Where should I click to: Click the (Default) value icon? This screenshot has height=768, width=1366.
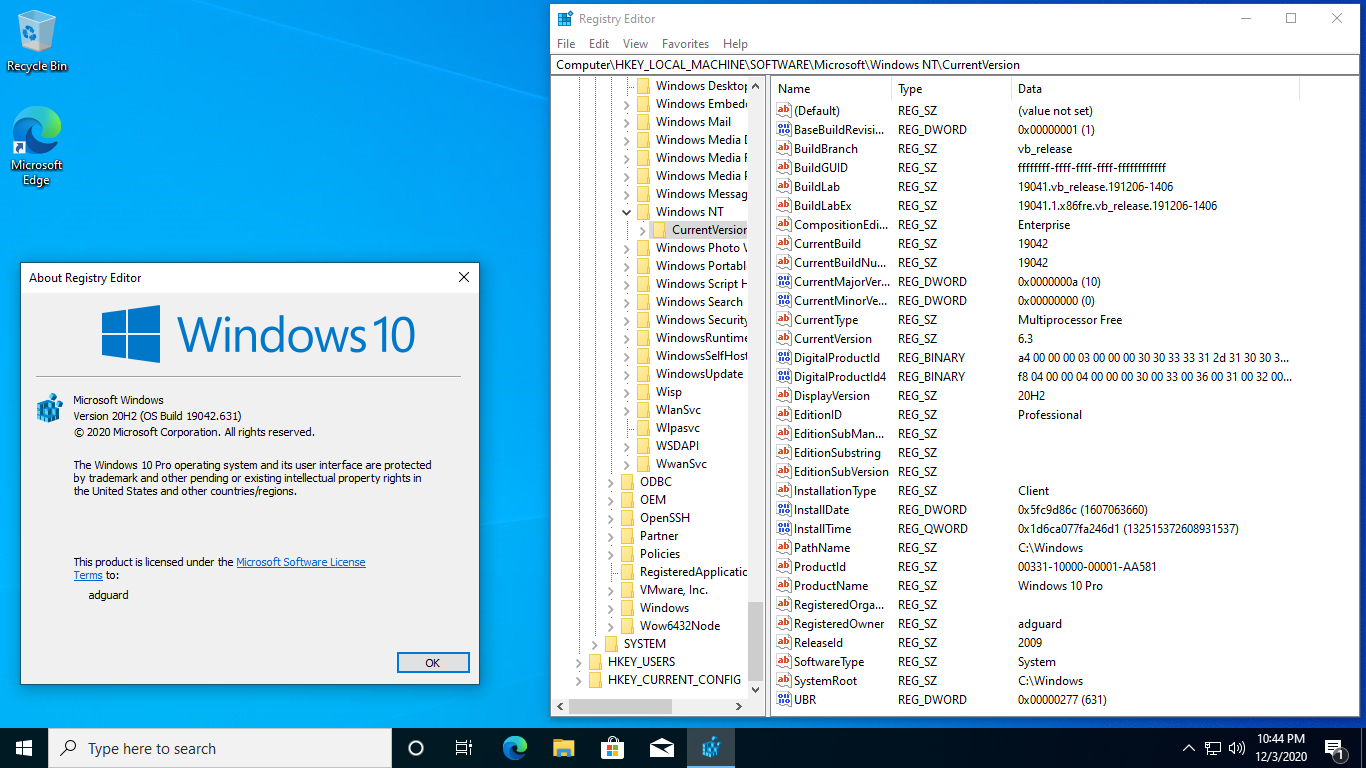[784, 110]
